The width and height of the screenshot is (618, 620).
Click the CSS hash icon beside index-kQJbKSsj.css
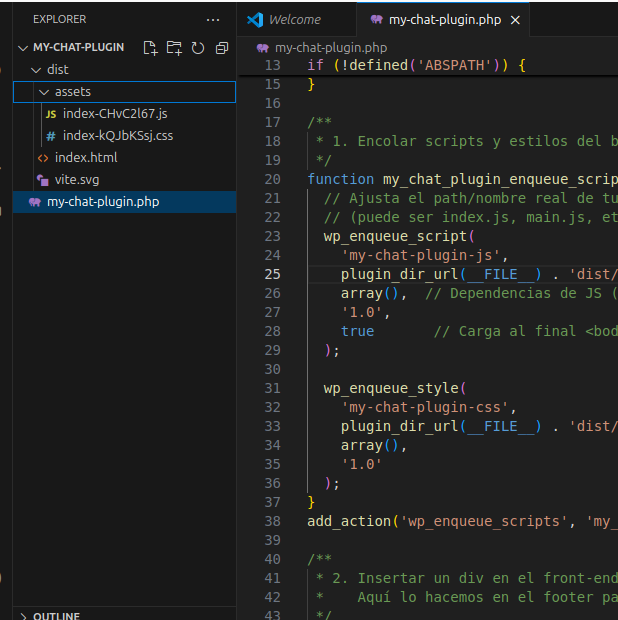pos(51,136)
